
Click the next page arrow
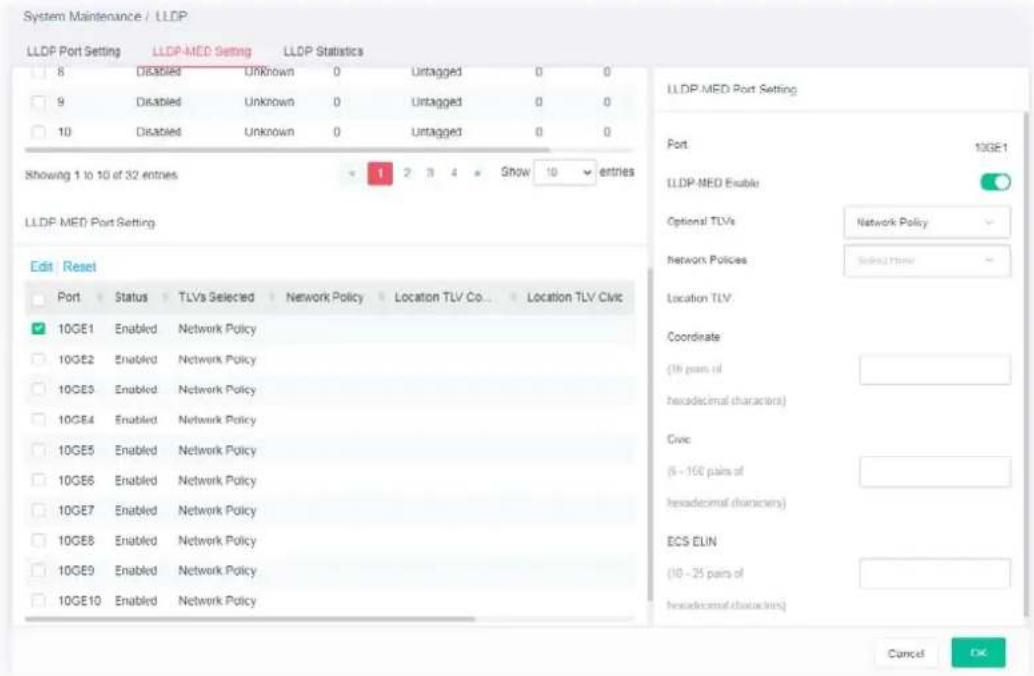tap(477, 173)
